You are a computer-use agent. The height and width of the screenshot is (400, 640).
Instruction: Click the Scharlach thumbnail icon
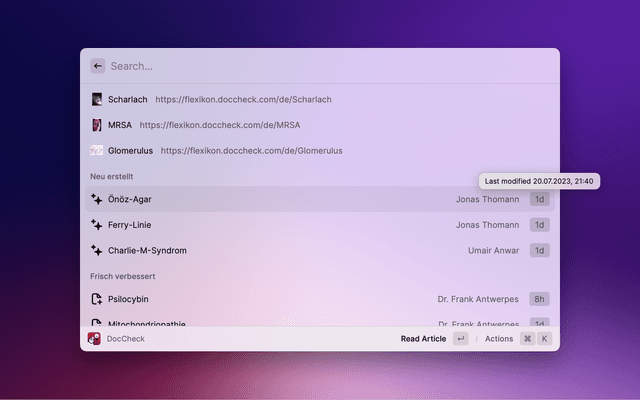point(97,100)
